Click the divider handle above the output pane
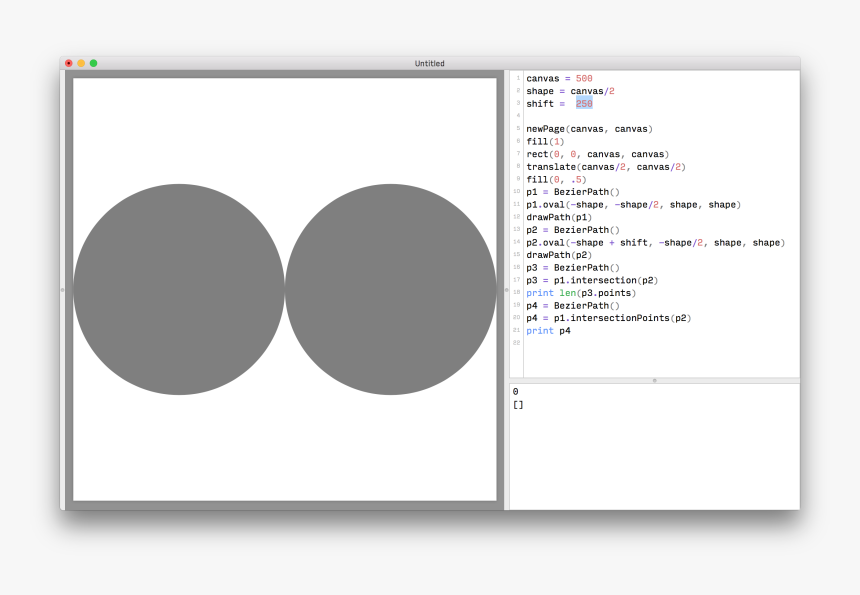 [655, 380]
